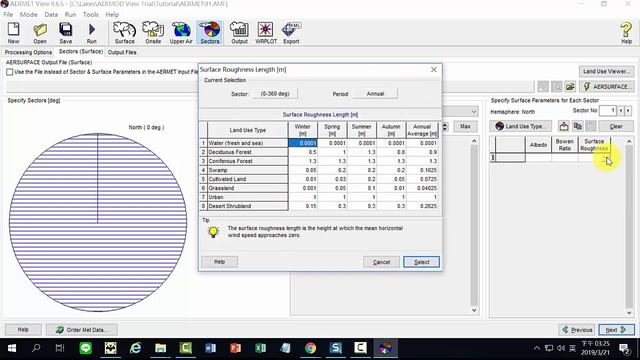640x360 pixels.
Task: Click the copy icon left of Clear
Action: coord(578,126)
